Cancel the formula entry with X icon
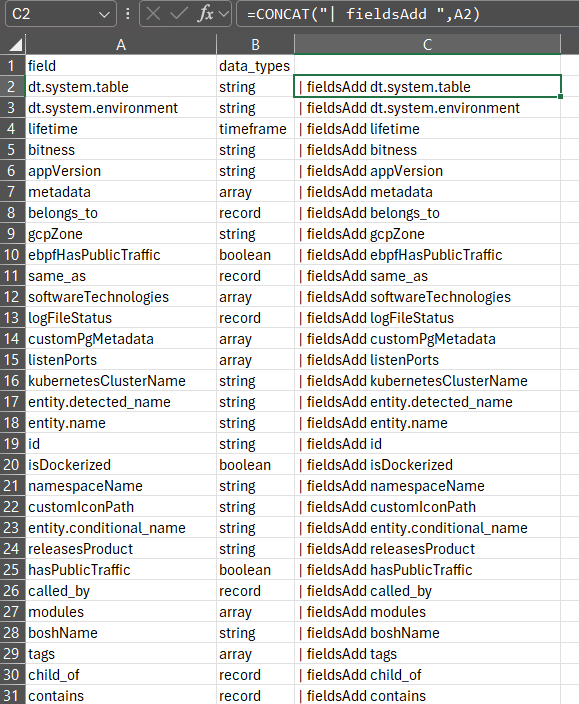The height and width of the screenshot is (704, 579). [153, 14]
